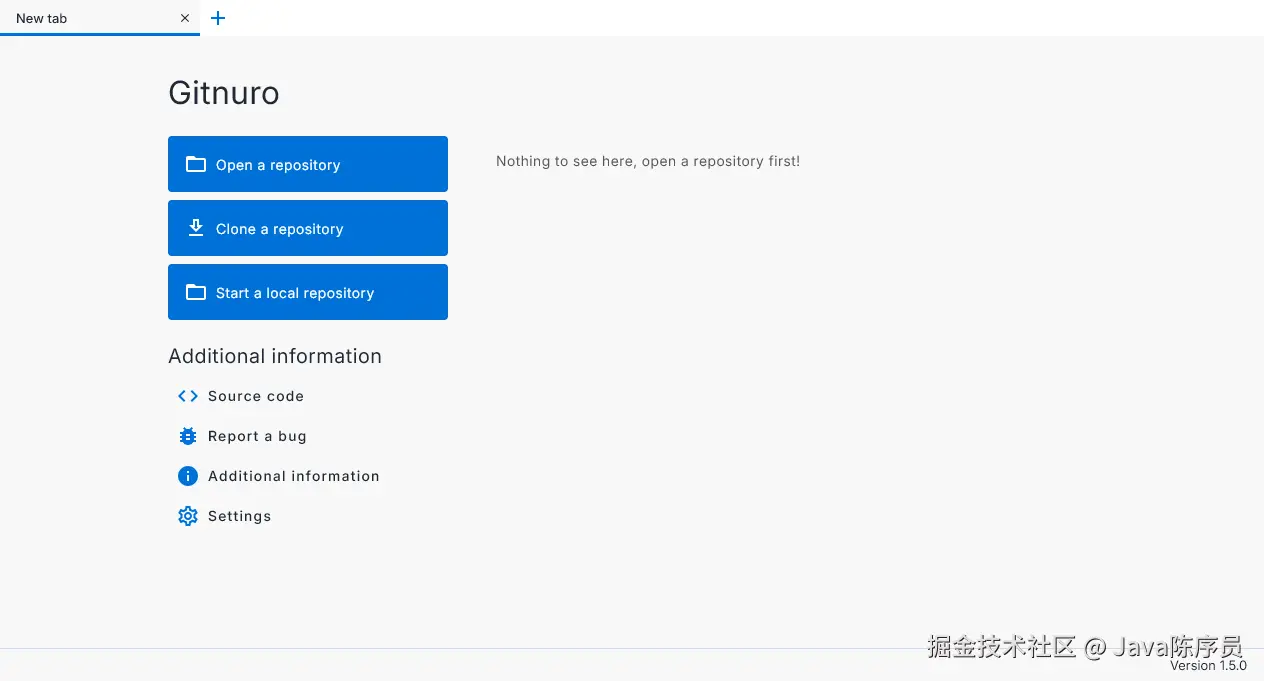Click the blue info circle icon
This screenshot has height=681, width=1264.
point(188,476)
